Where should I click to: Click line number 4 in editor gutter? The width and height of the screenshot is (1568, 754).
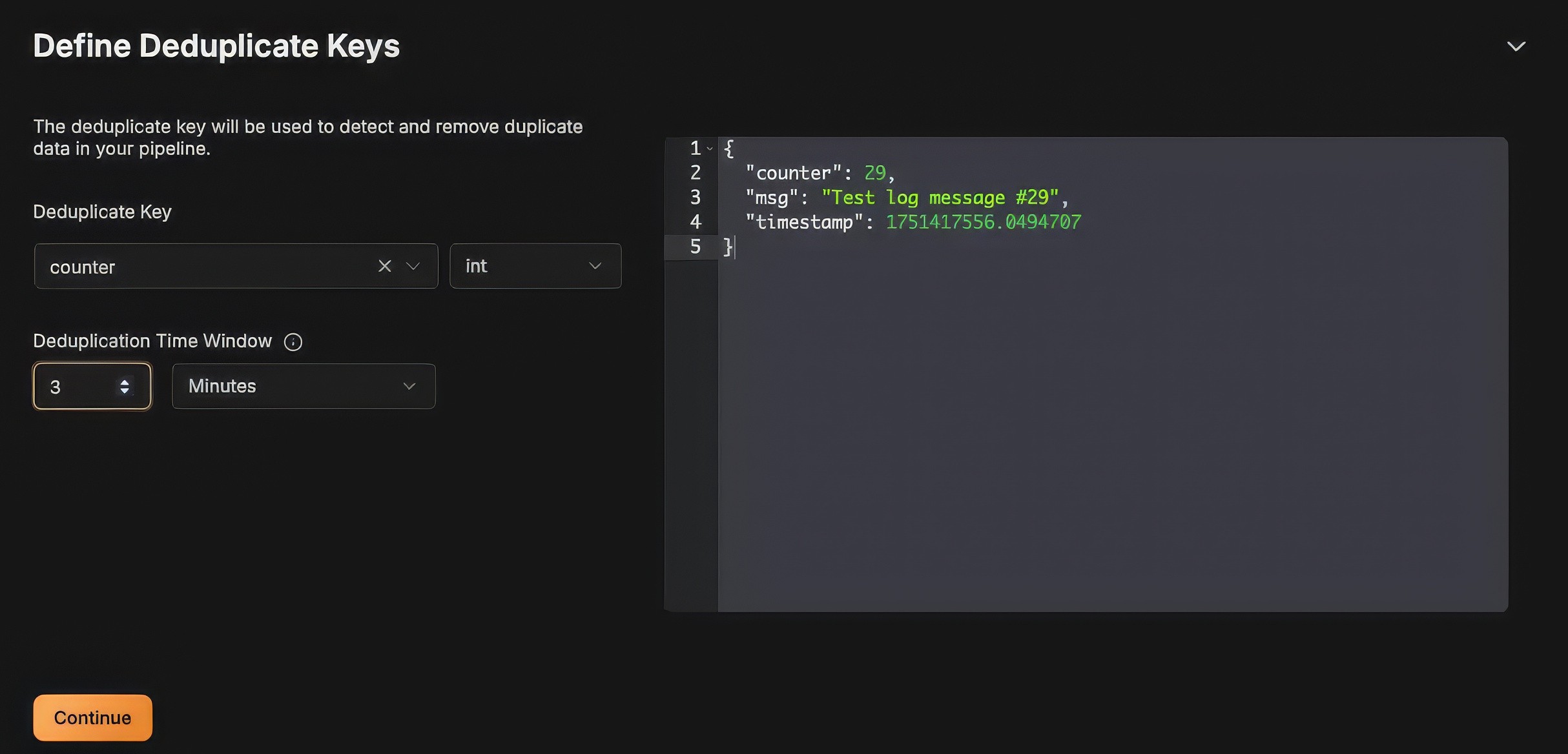pos(695,222)
